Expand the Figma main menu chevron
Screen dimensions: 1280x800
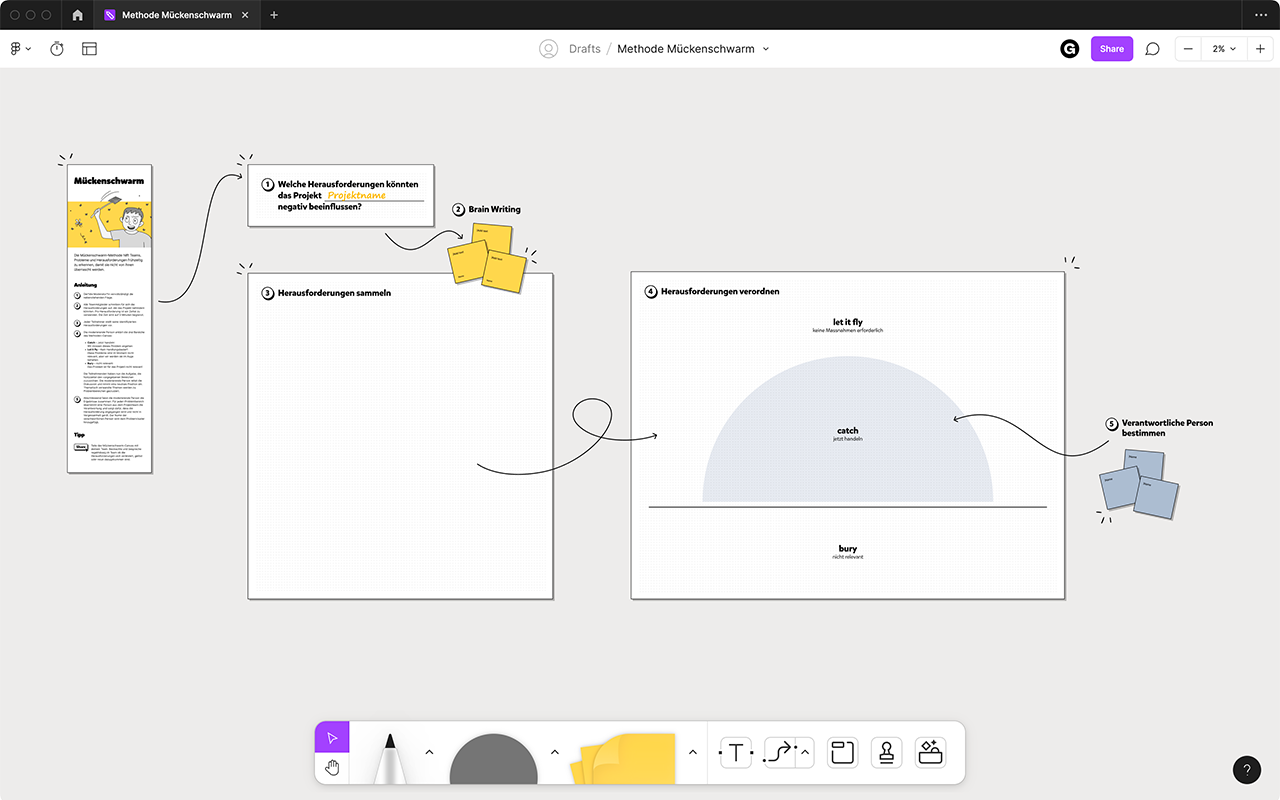28,47
